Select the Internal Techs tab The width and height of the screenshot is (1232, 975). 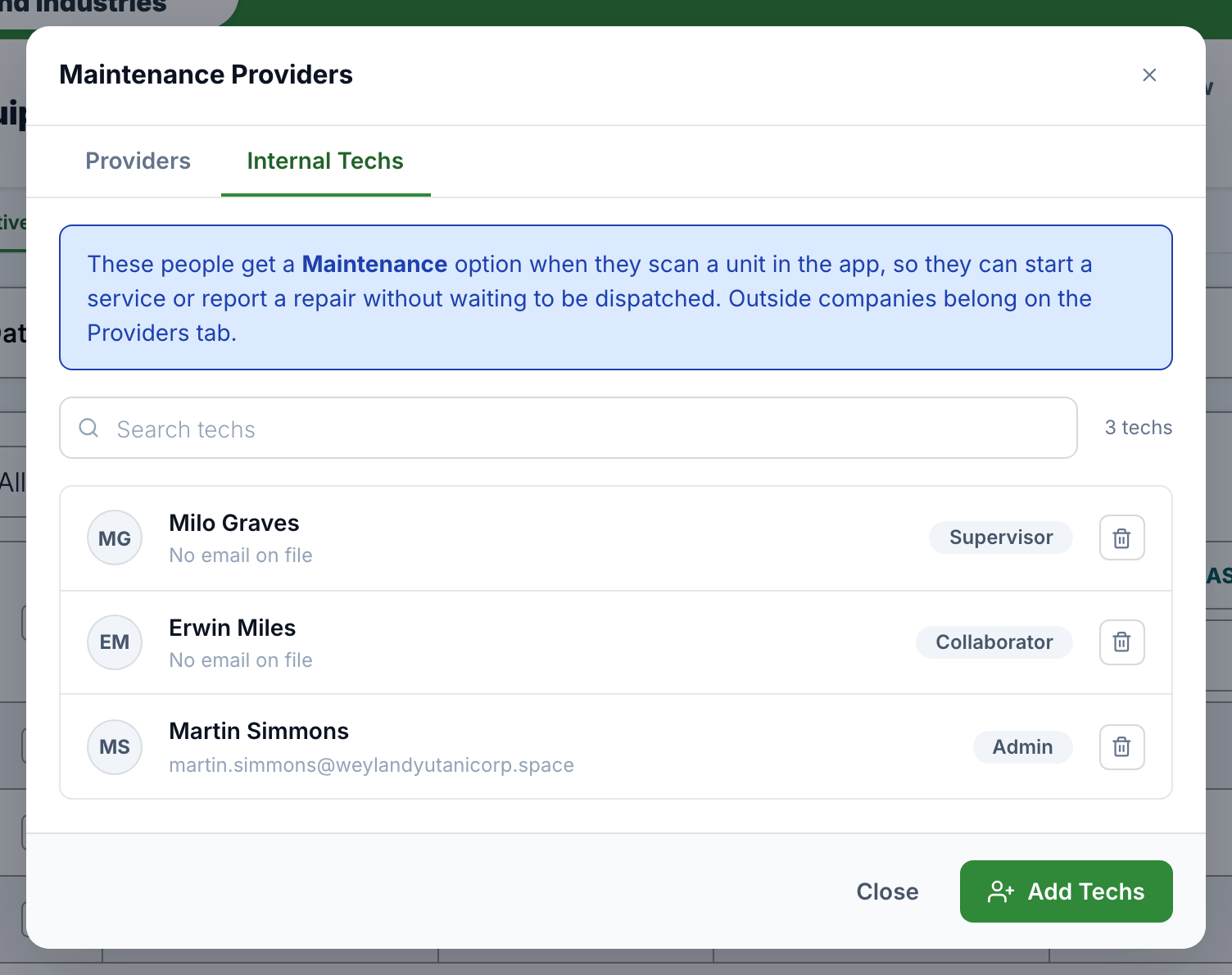(325, 161)
